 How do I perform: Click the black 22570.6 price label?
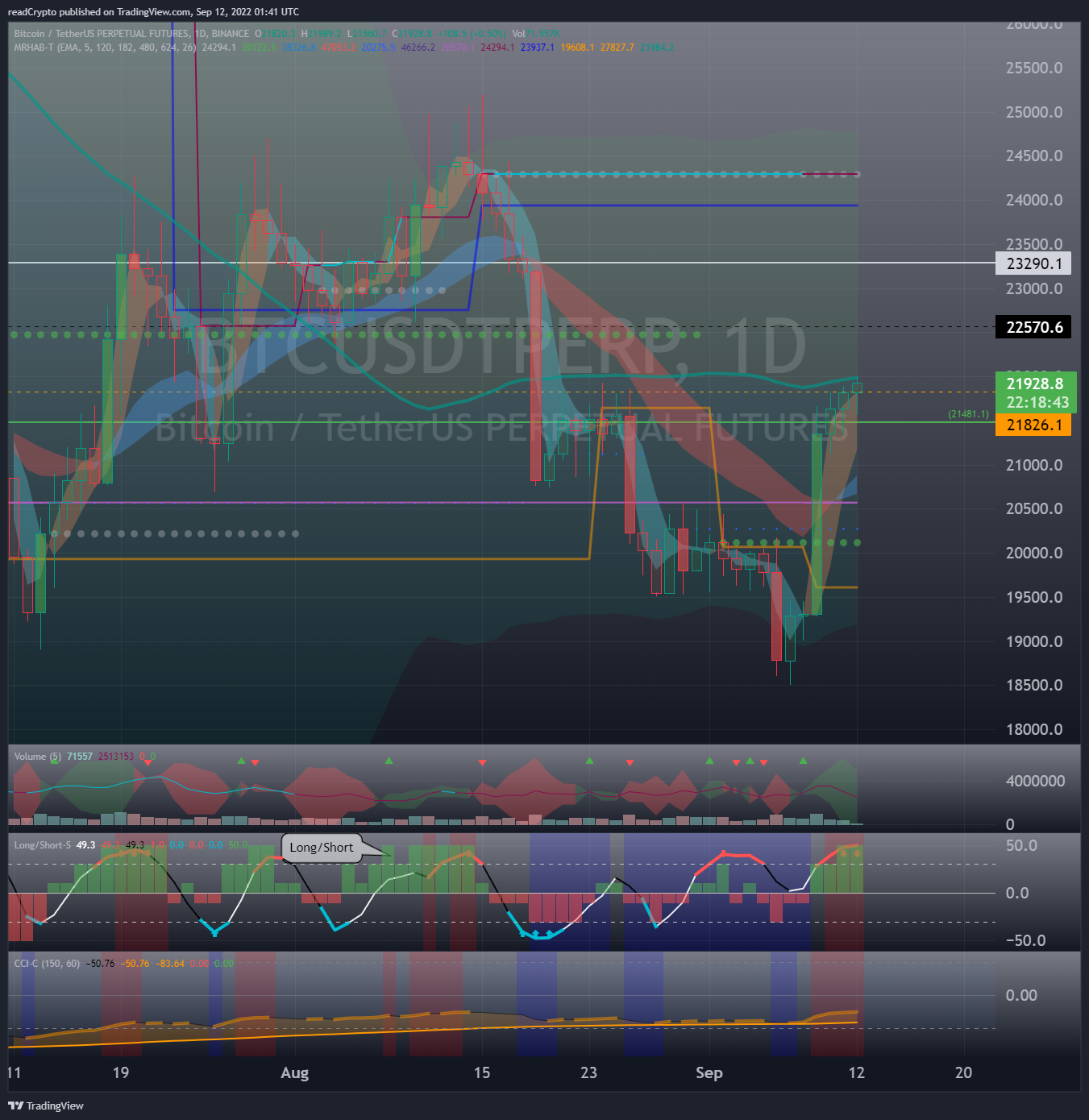1033,327
